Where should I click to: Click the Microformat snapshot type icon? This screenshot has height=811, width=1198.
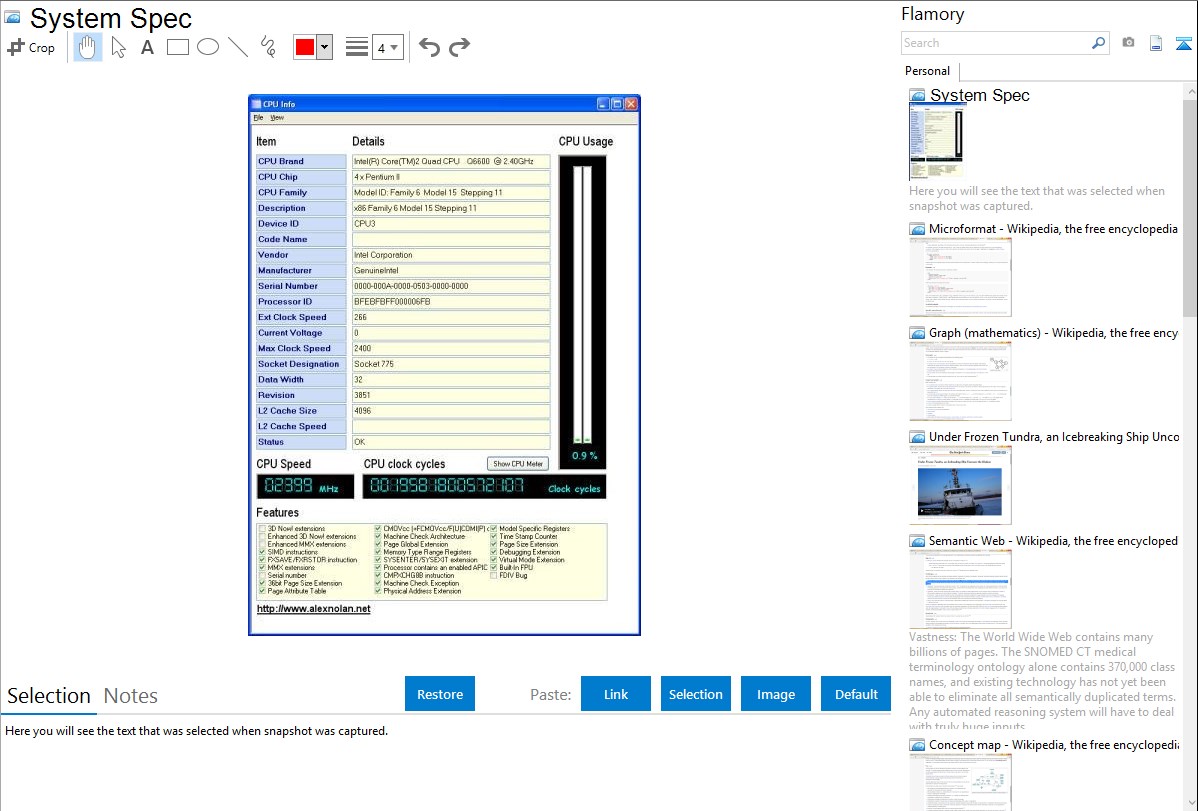(x=917, y=229)
